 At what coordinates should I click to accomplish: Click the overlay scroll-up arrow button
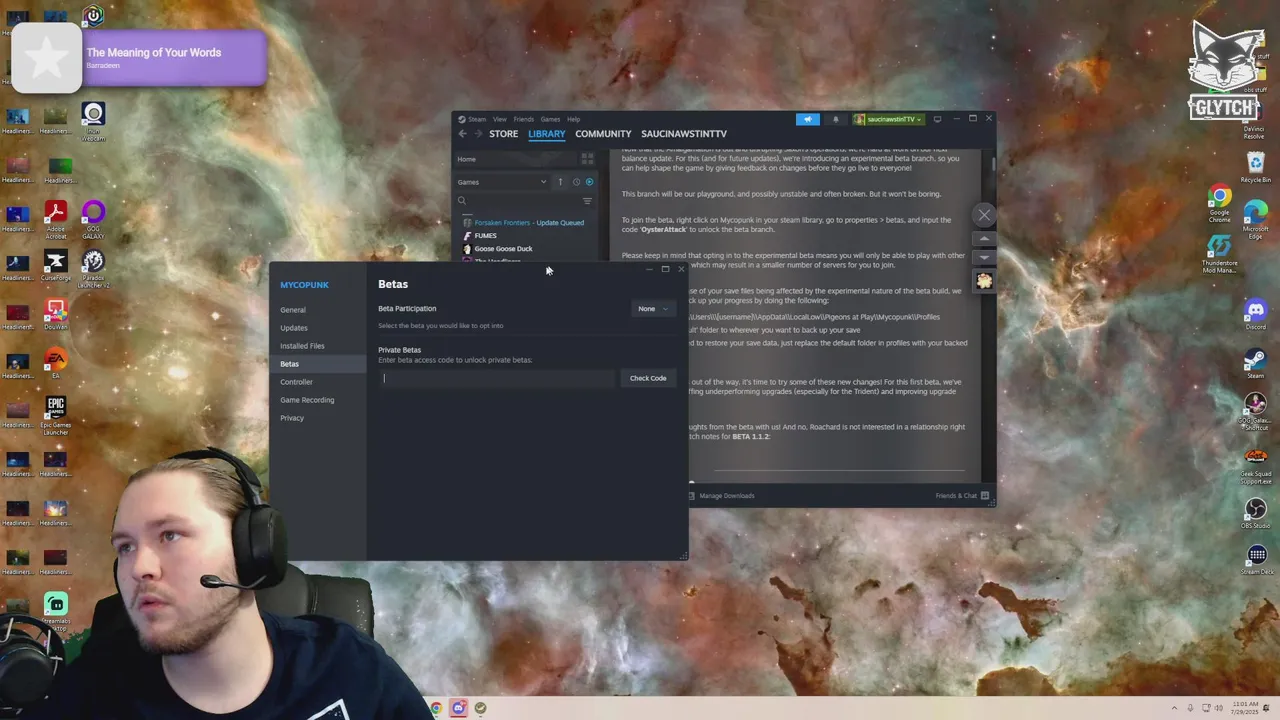pyautogui.click(x=984, y=239)
